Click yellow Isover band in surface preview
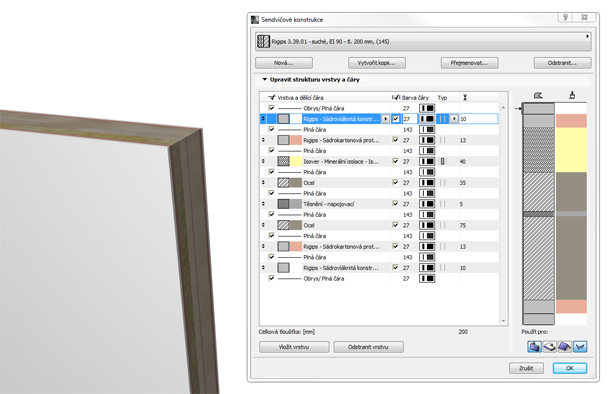Image resolution: width=610 pixels, height=394 pixels. (x=571, y=150)
